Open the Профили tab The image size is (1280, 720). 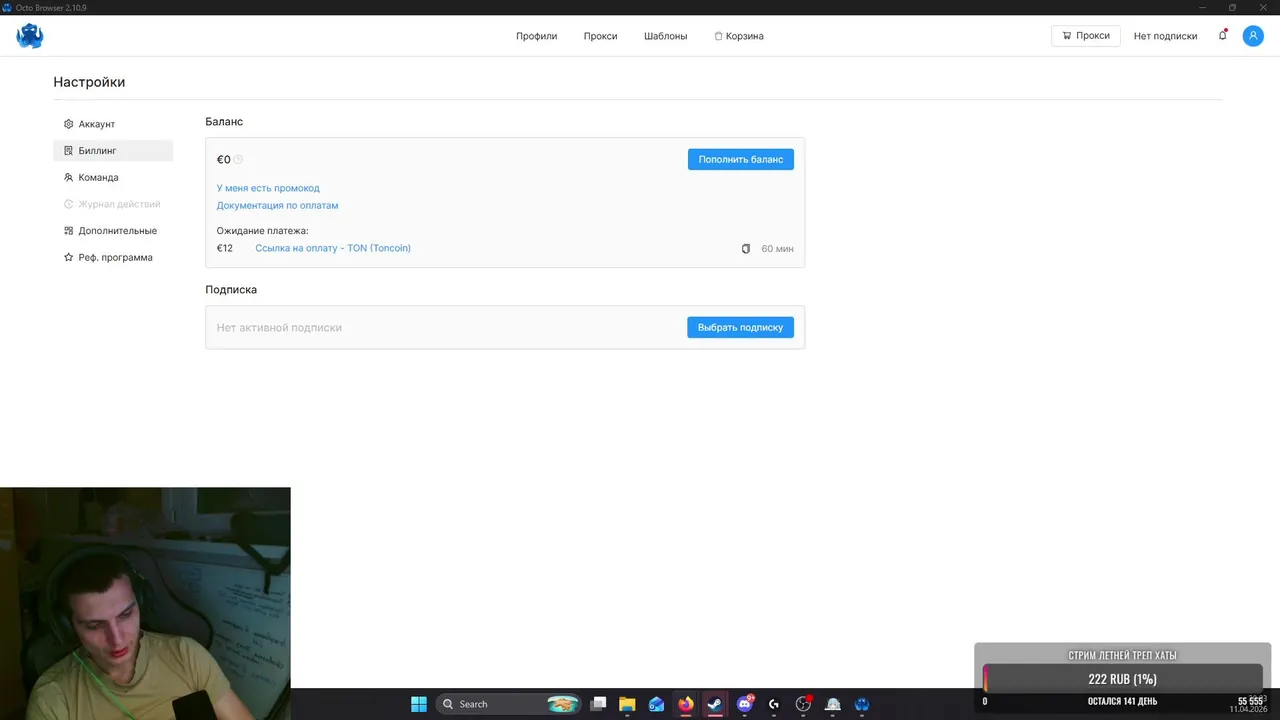536,36
